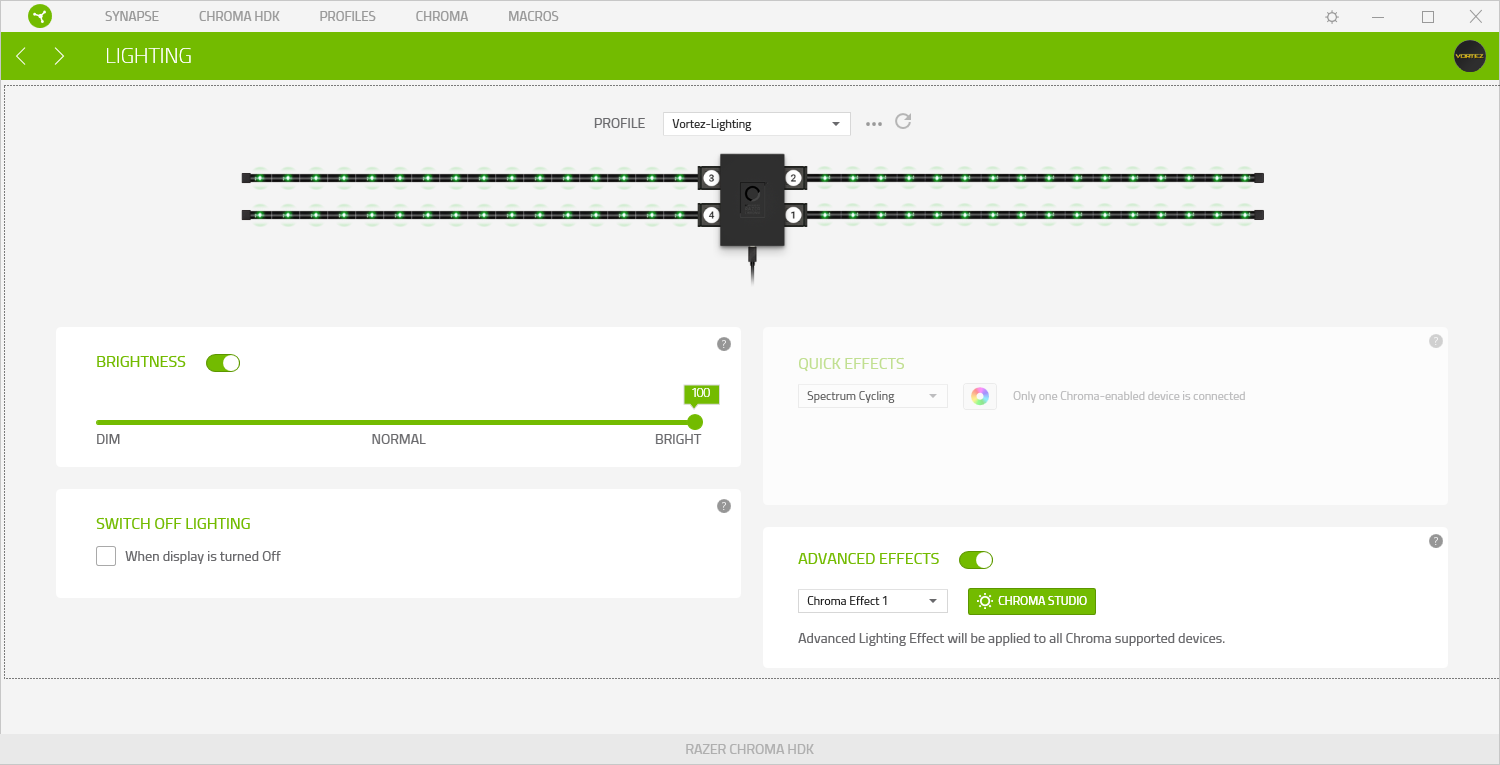The image size is (1500, 765).
Task: Launch Chroma Studio
Action: (1032, 601)
